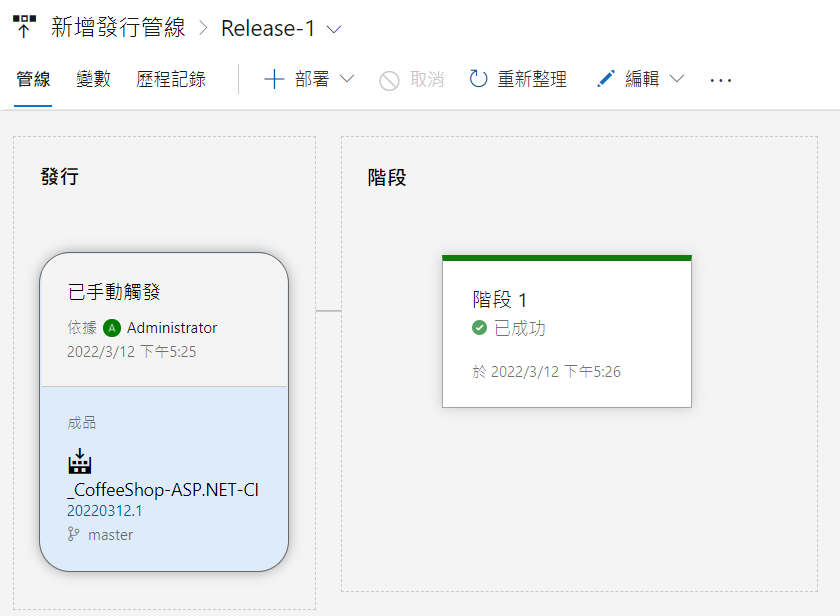The height and width of the screenshot is (616, 840).
Task: Expand the Release-1 dropdown chevron
Action: coord(334,29)
